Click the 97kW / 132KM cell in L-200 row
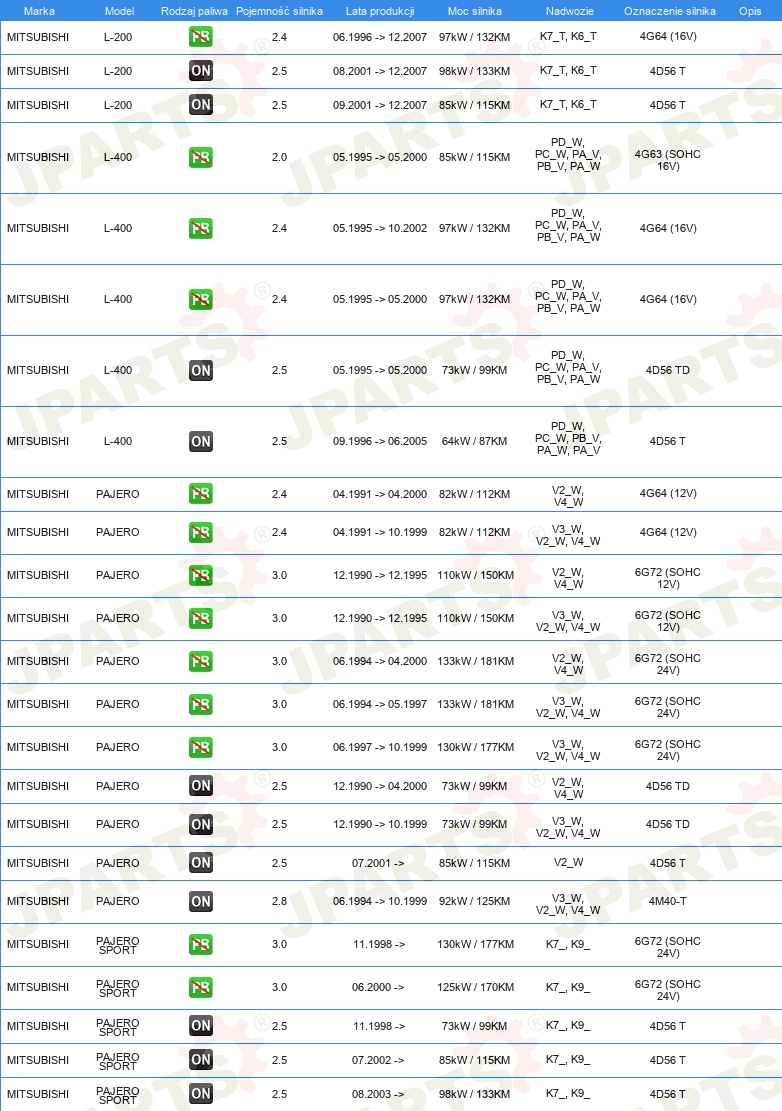The image size is (782, 1111). coord(474,37)
